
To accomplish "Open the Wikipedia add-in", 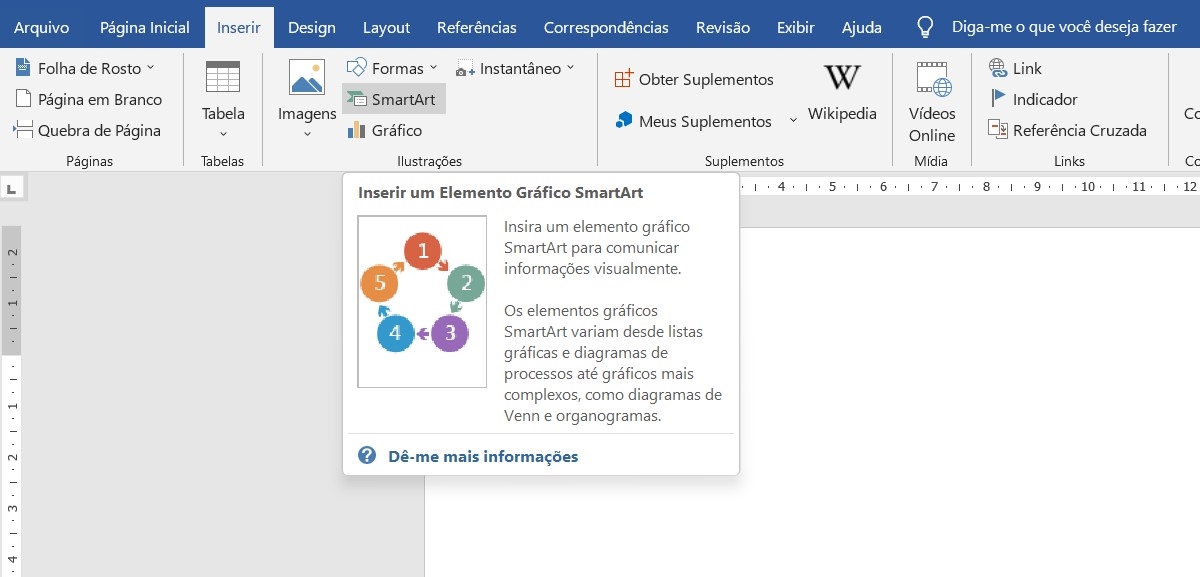I will (842, 92).
